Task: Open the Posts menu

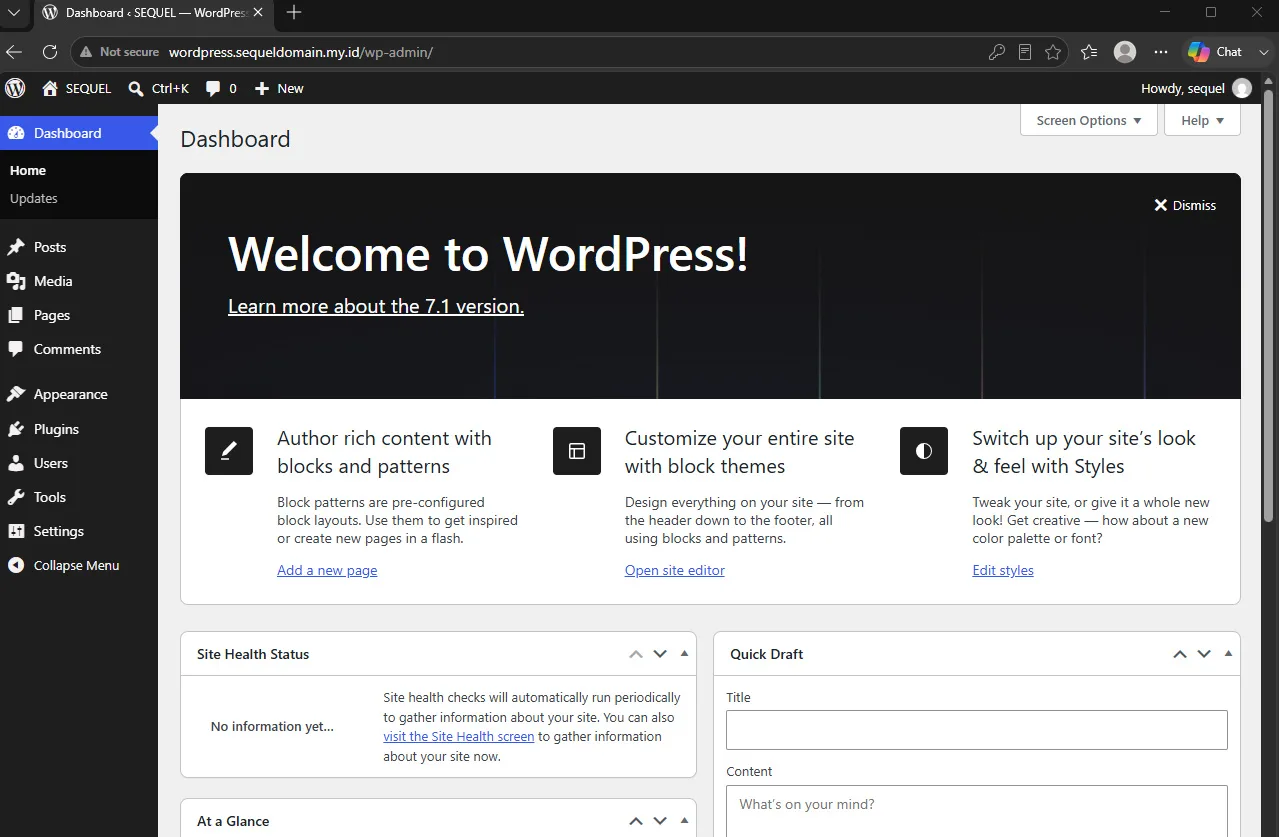Action: click(79, 247)
